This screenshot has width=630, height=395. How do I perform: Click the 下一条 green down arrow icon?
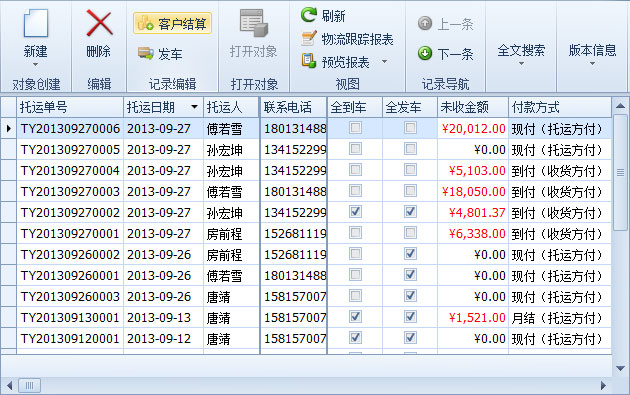[x=425, y=53]
